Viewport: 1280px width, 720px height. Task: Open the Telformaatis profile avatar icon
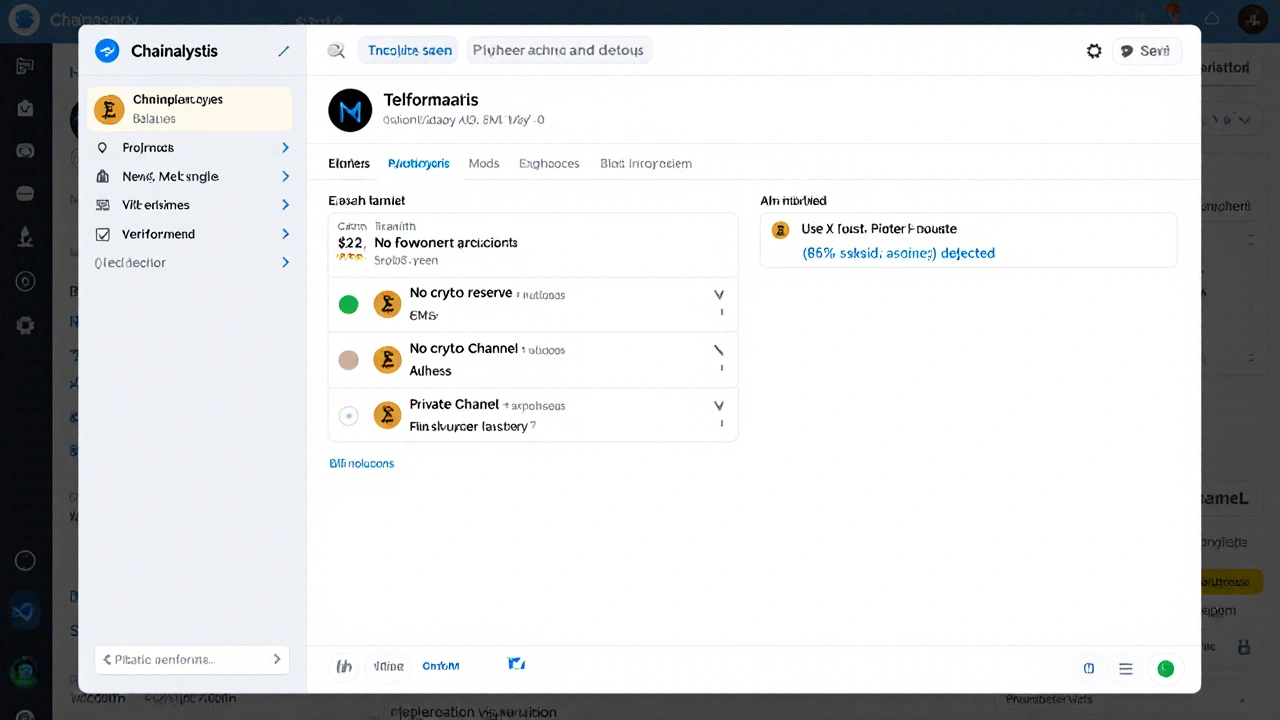[x=350, y=110]
